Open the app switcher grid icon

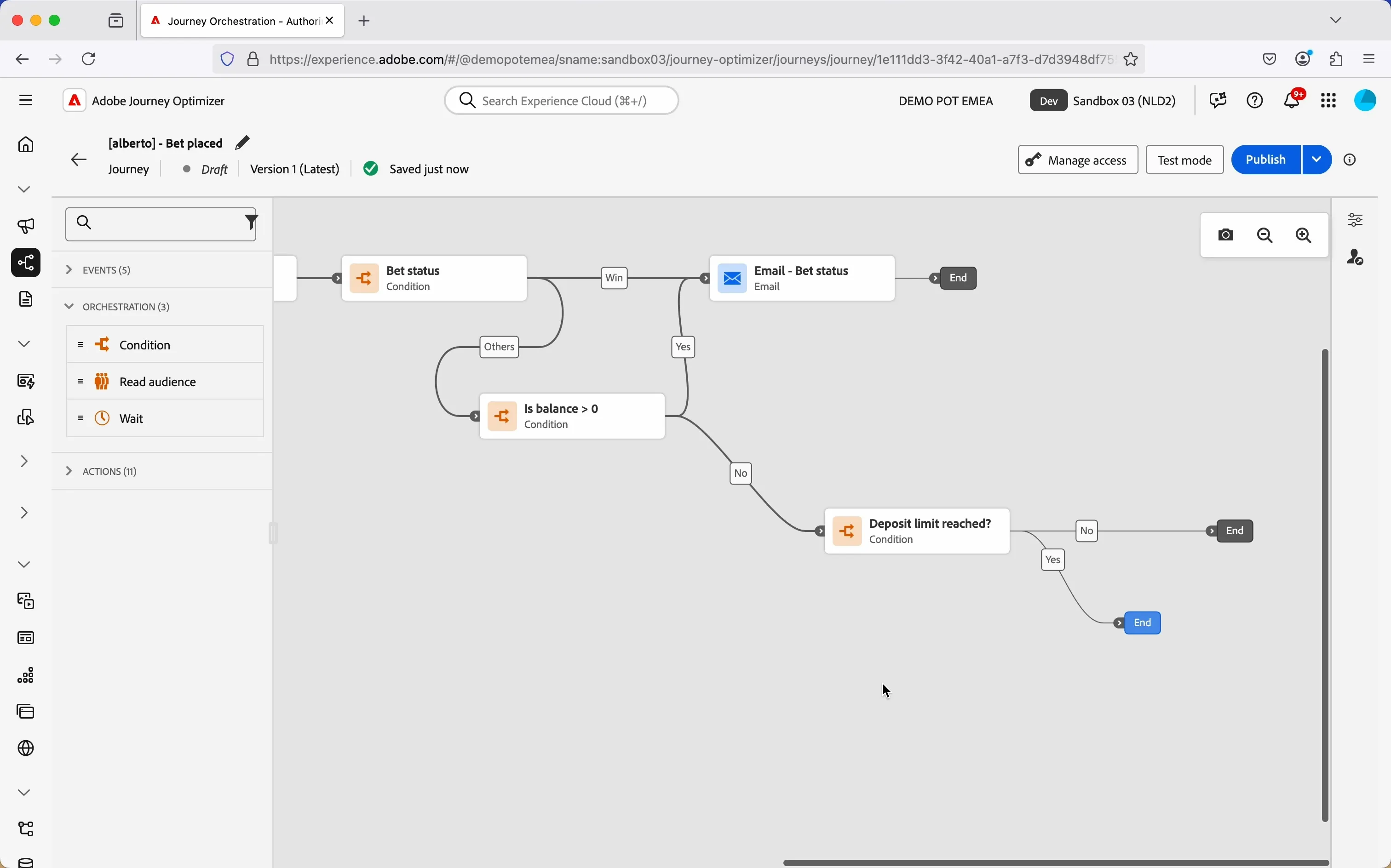[1329, 101]
